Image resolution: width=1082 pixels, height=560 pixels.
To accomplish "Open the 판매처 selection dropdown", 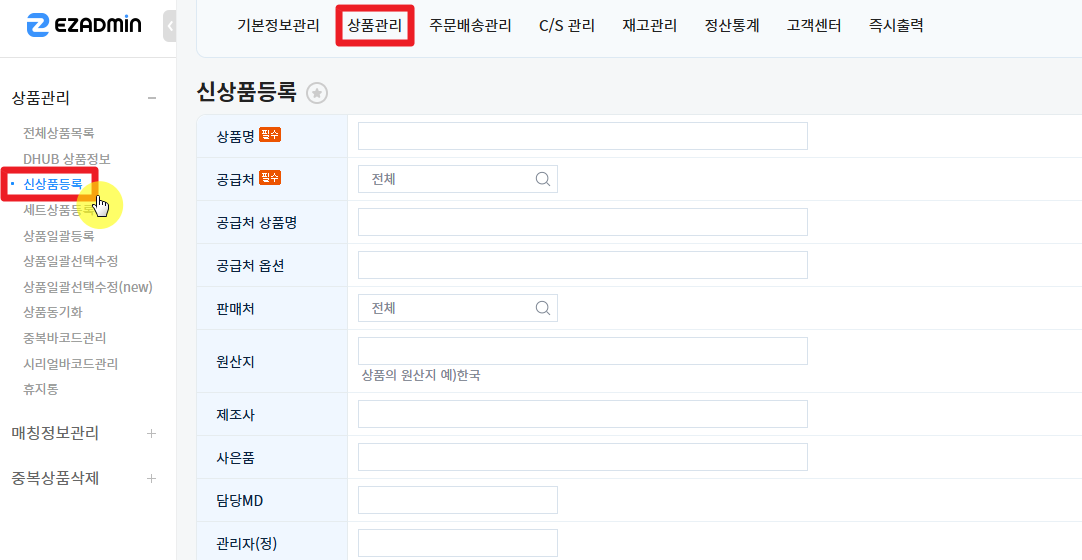I will [x=450, y=308].
